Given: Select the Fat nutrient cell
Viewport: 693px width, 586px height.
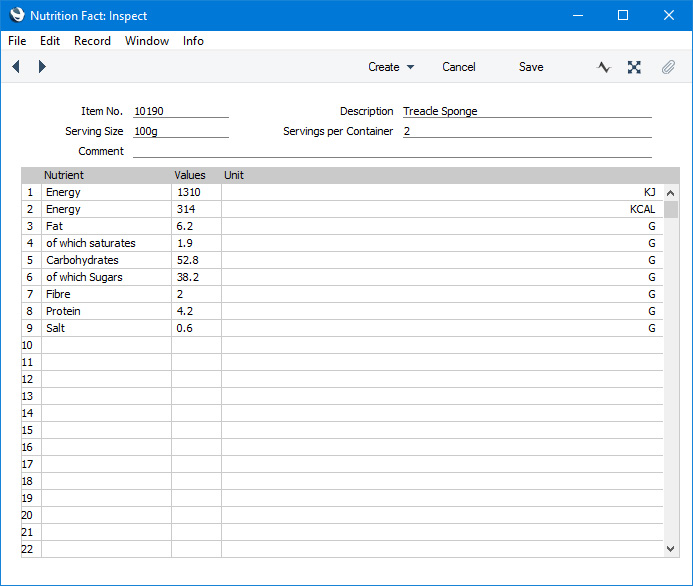Looking at the screenshot, I should tap(107, 226).
